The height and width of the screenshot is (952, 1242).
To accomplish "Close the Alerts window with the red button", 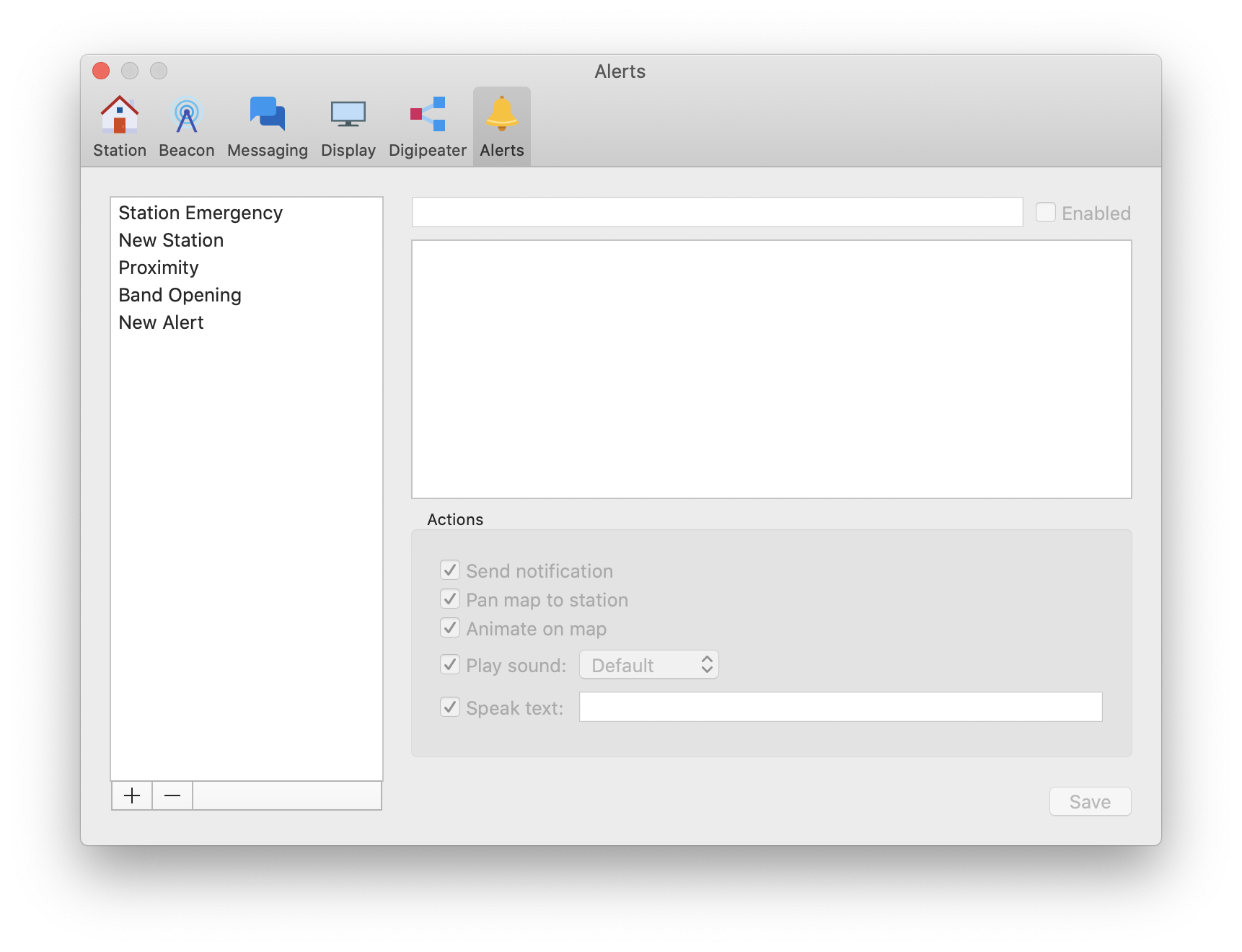I will [101, 71].
